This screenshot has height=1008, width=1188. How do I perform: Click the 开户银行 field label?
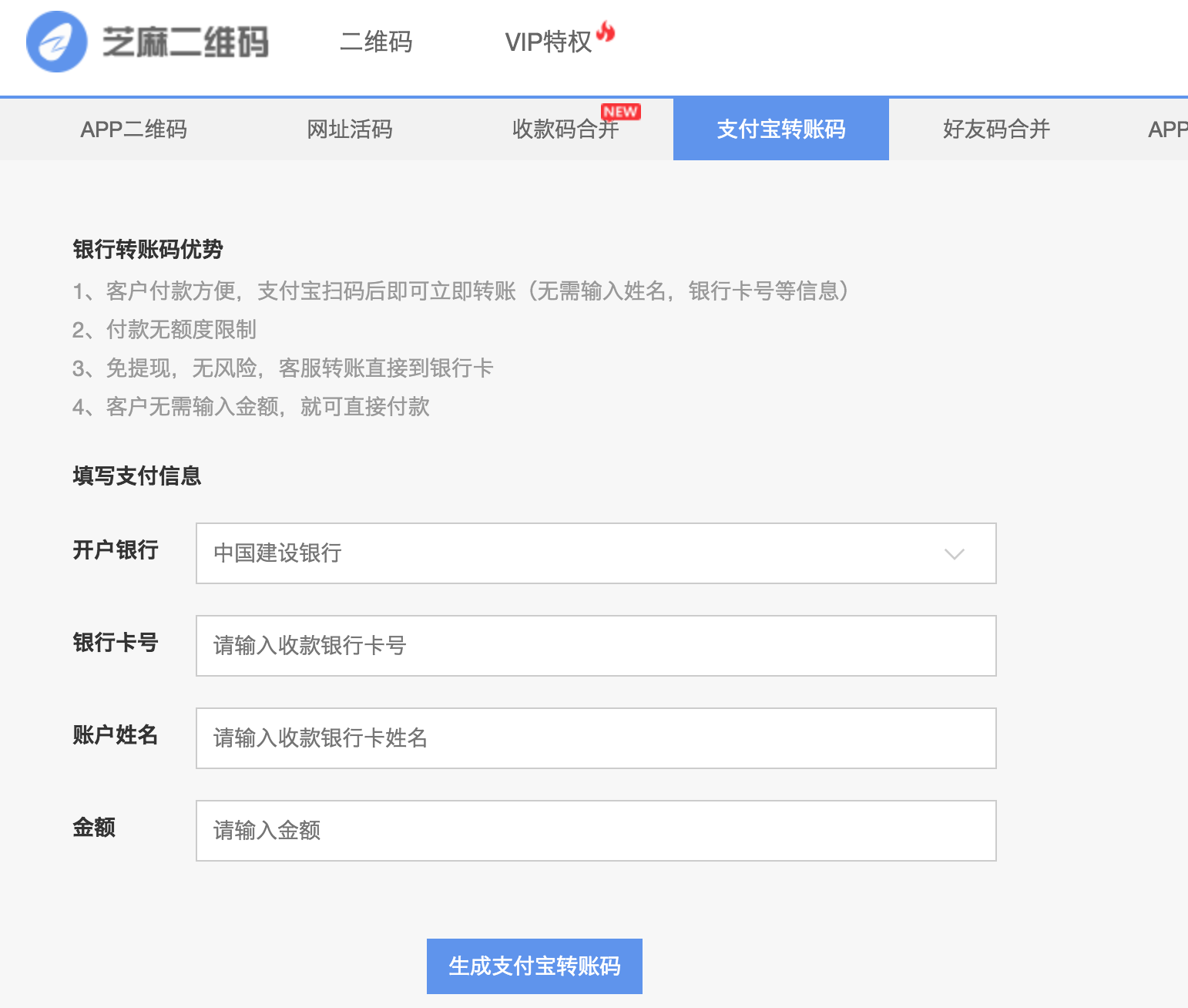pyautogui.click(x=116, y=550)
